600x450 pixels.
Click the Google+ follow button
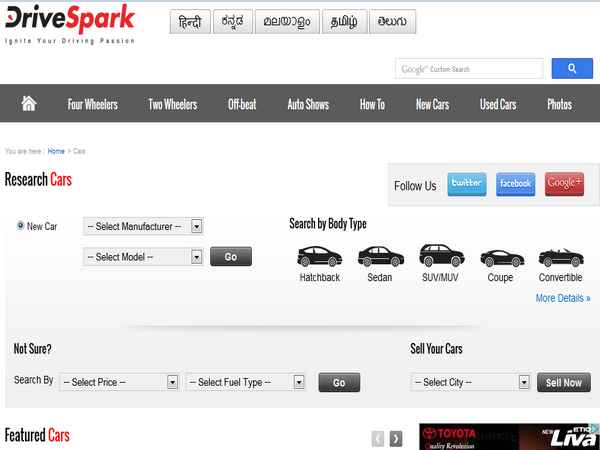point(564,184)
